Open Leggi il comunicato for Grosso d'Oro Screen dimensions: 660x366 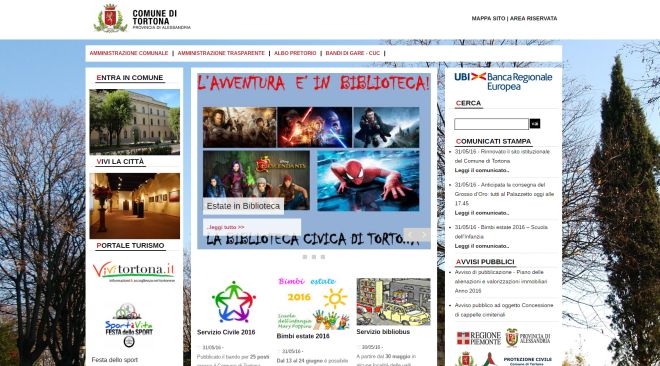coord(482,213)
